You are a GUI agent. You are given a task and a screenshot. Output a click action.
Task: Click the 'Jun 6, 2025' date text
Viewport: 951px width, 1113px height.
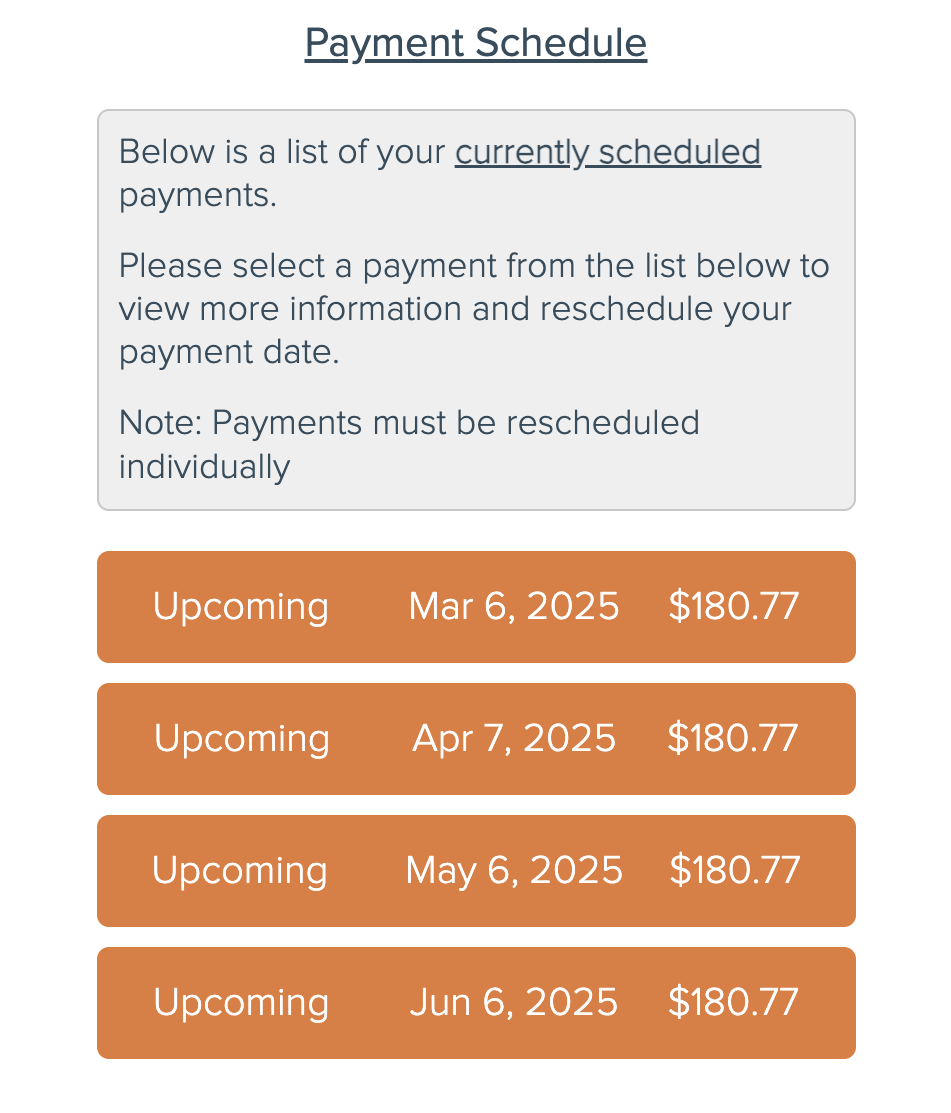coord(514,1003)
